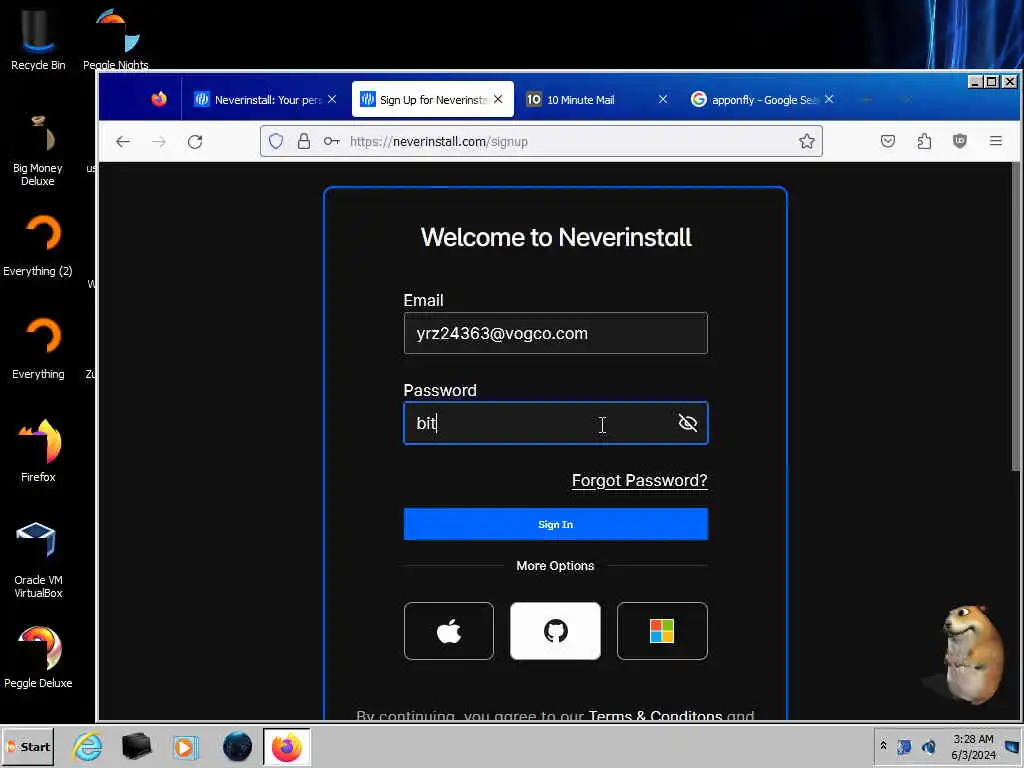The image size is (1024, 768).
Task: Click the Email input field
Action: 555,333
